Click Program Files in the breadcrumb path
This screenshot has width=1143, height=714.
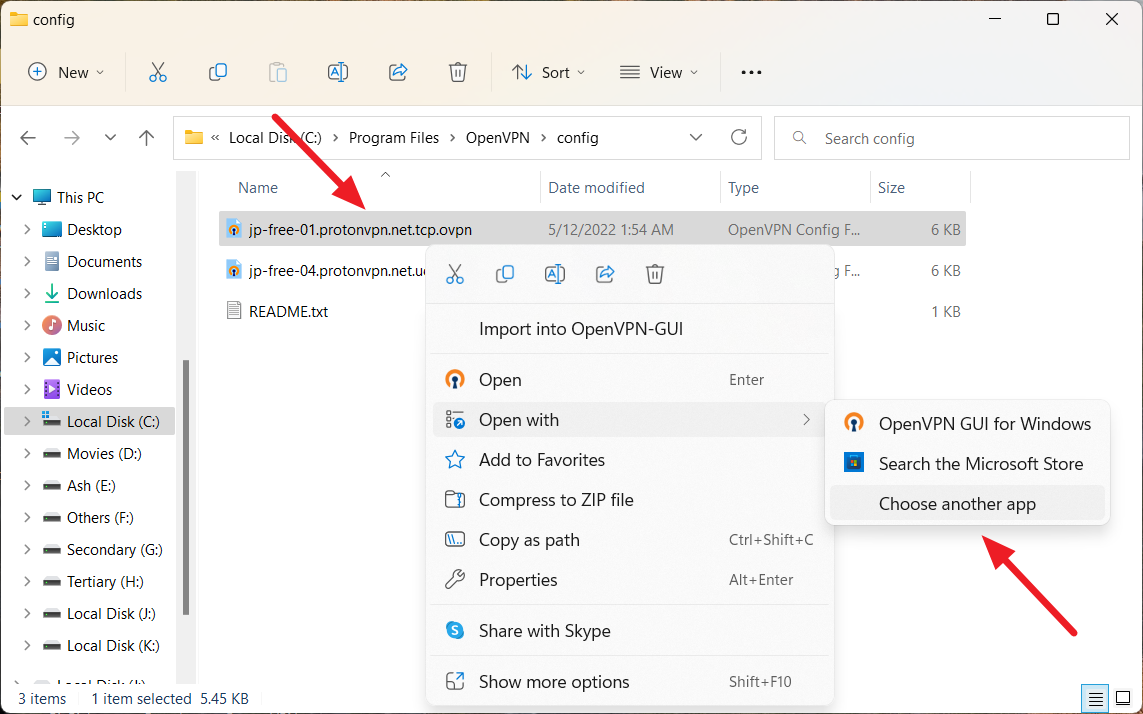[394, 138]
